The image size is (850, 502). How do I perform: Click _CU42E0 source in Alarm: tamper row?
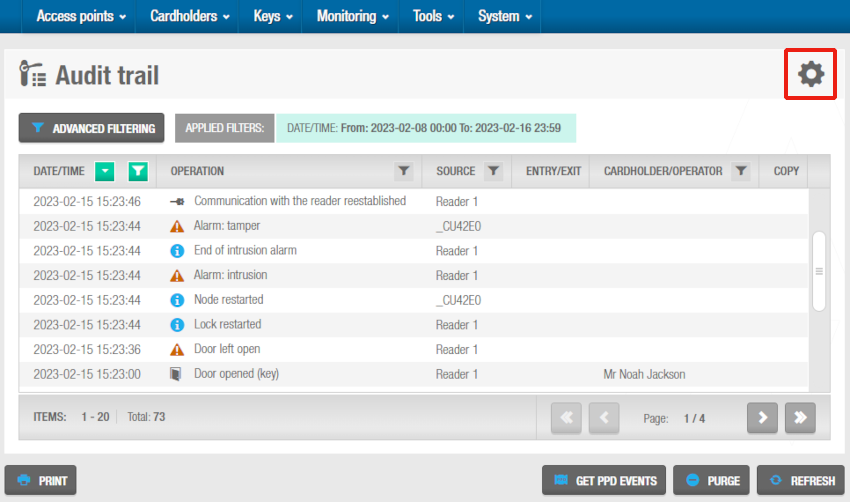coord(458,227)
